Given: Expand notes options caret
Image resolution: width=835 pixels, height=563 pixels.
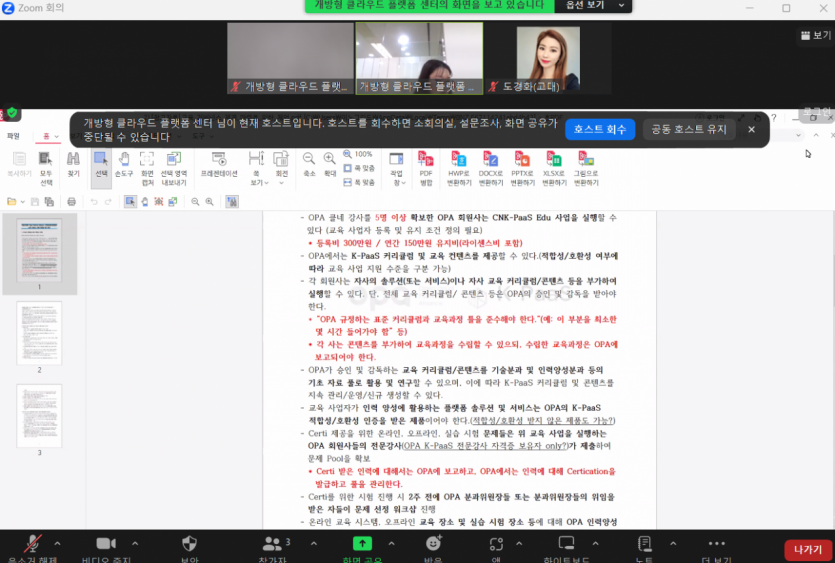Looking at the screenshot, I should point(673,543).
